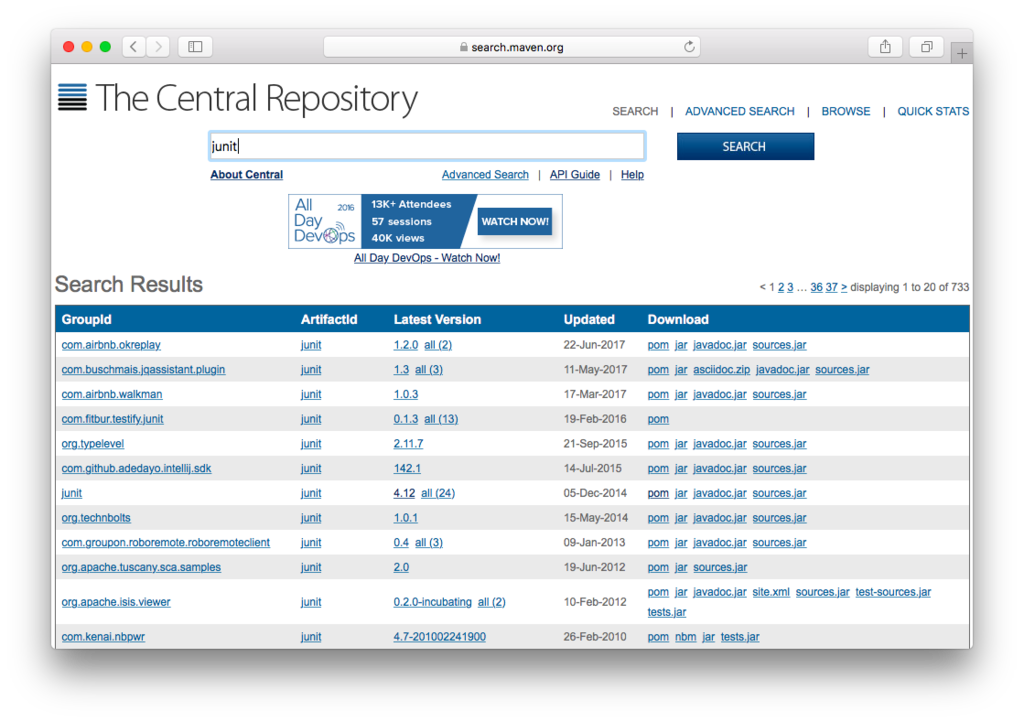The image size is (1024, 722).
Task: Download pom for com.fitbur.testify.junit
Action: pyautogui.click(x=658, y=419)
